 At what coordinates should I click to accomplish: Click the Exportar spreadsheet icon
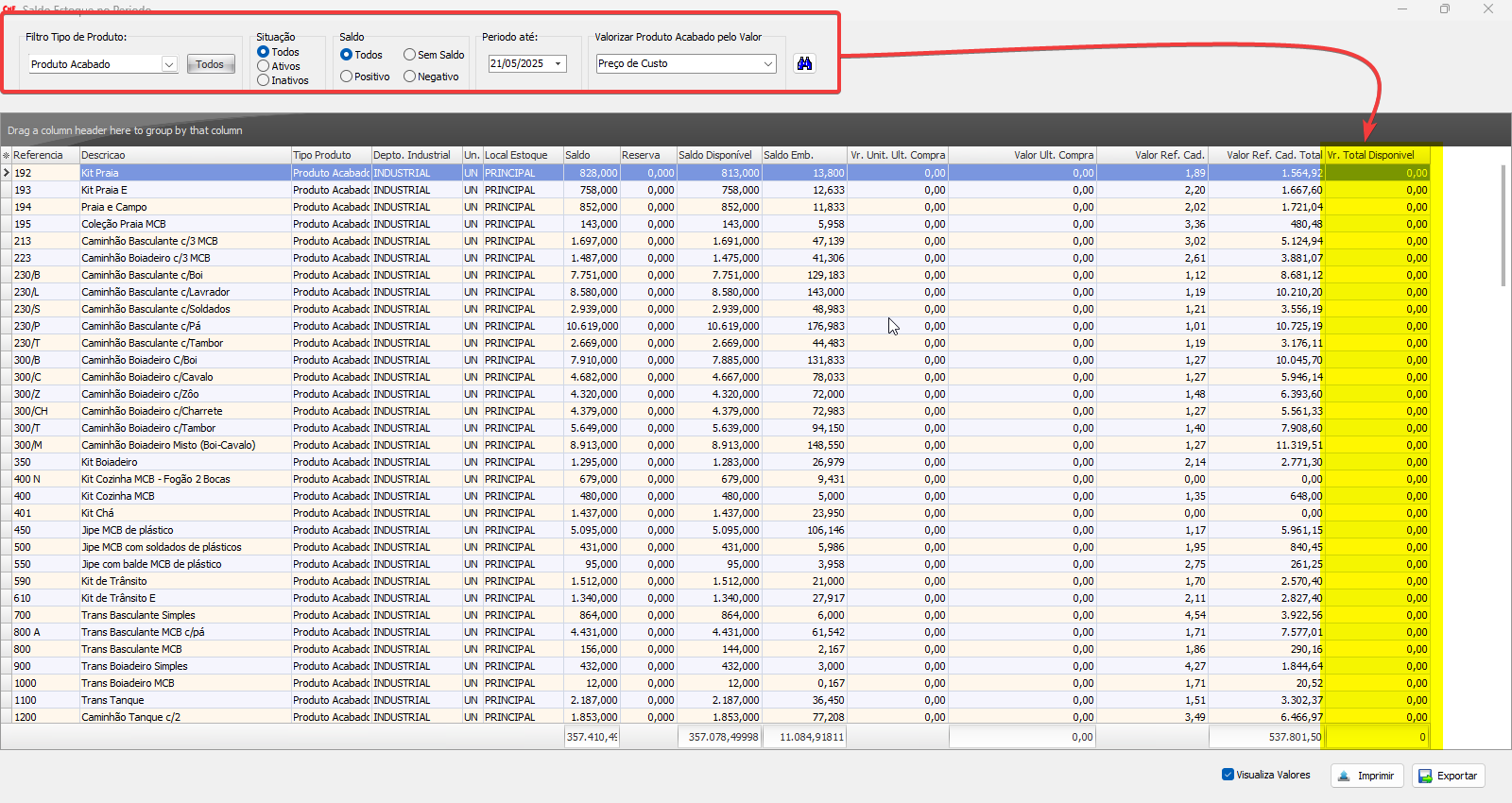1425,776
